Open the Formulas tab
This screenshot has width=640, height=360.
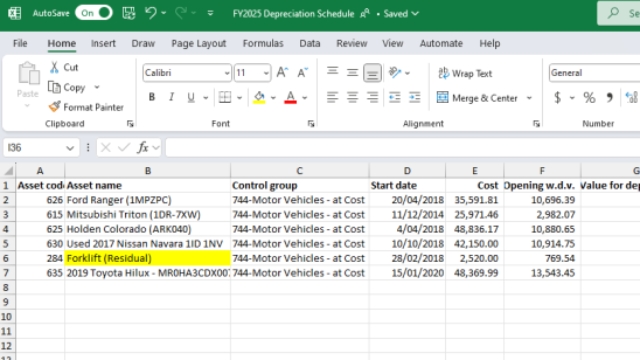coord(263,43)
